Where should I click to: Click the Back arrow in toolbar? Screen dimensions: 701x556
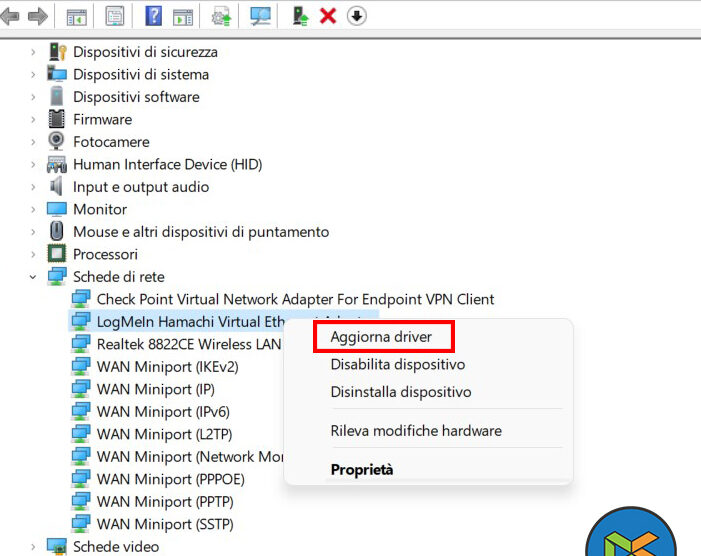pyautogui.click(x=10, y=17)
